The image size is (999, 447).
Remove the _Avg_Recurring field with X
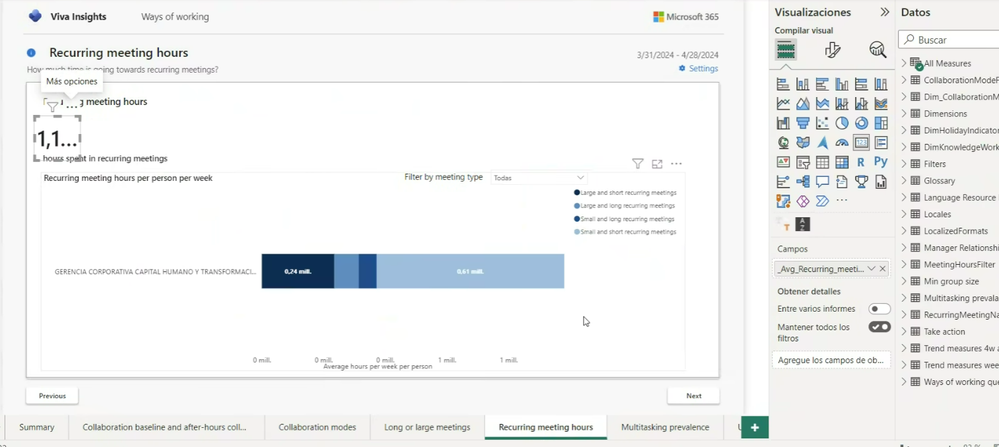point(882,269)
